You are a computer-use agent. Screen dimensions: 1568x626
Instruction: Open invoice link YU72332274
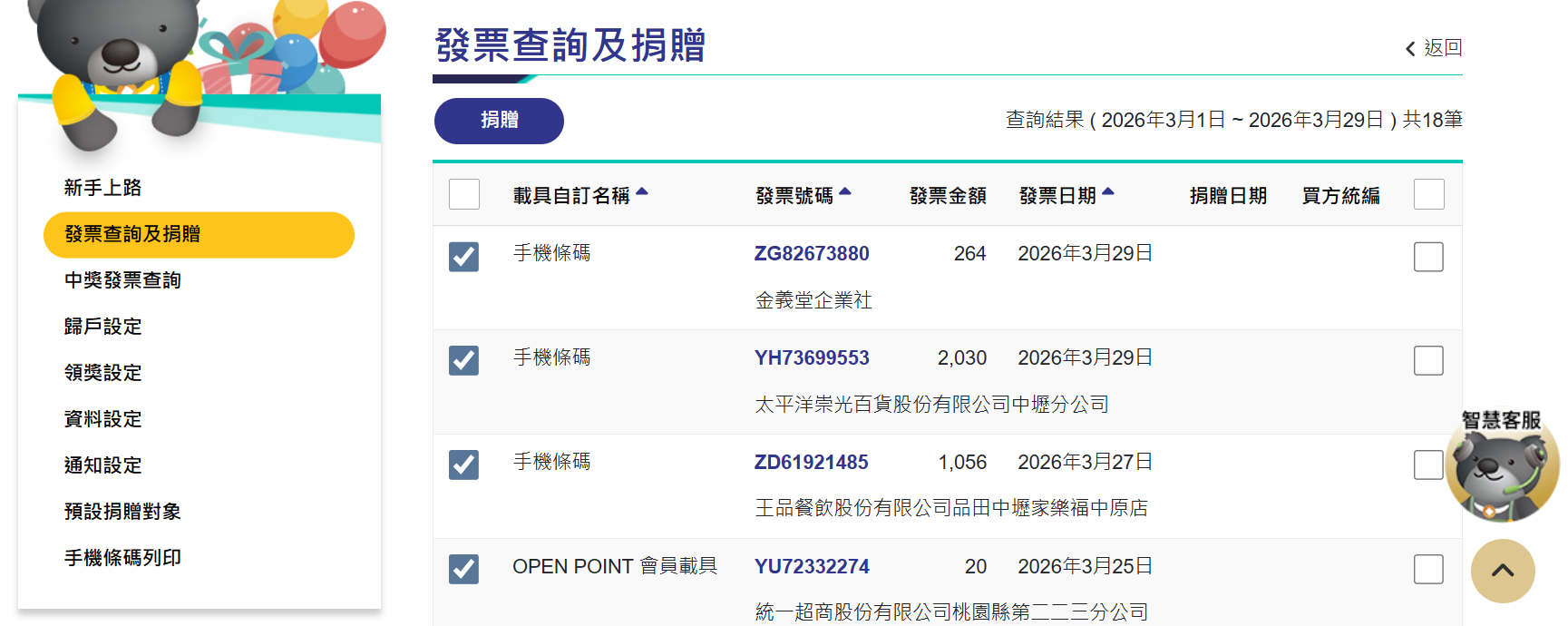tap(812, 567)
